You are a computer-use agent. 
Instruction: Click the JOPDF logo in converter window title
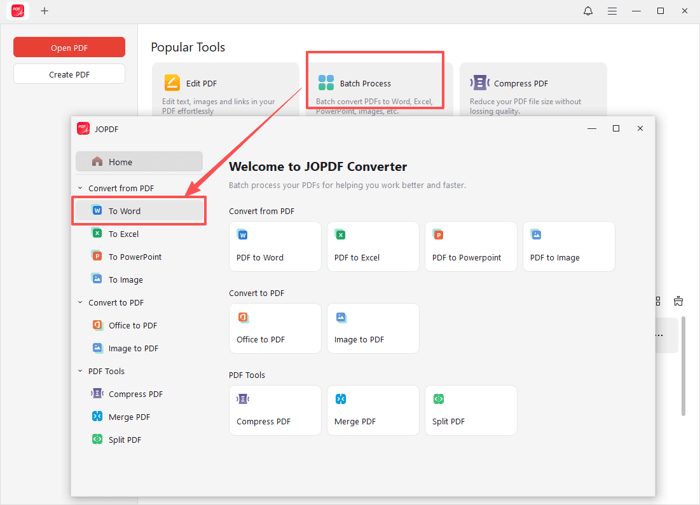83,129
